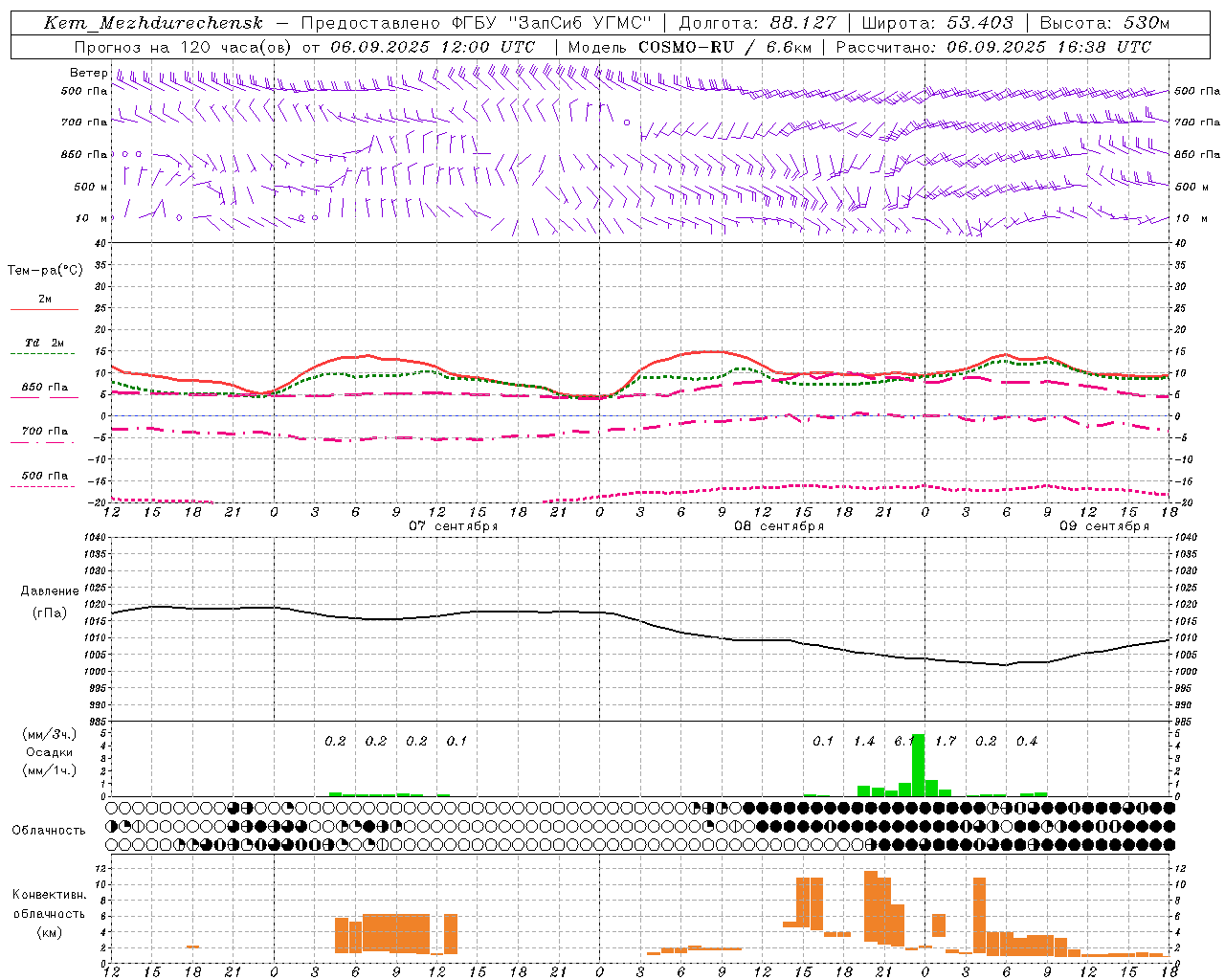Click the Долгота: 88.127 value
The image size is (1225, 980).
[757, 23]
